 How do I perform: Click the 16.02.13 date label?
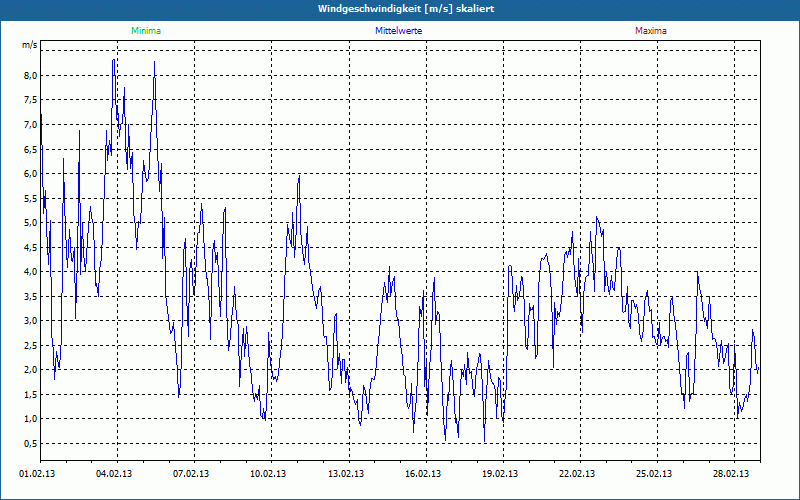tap(423, 473)
